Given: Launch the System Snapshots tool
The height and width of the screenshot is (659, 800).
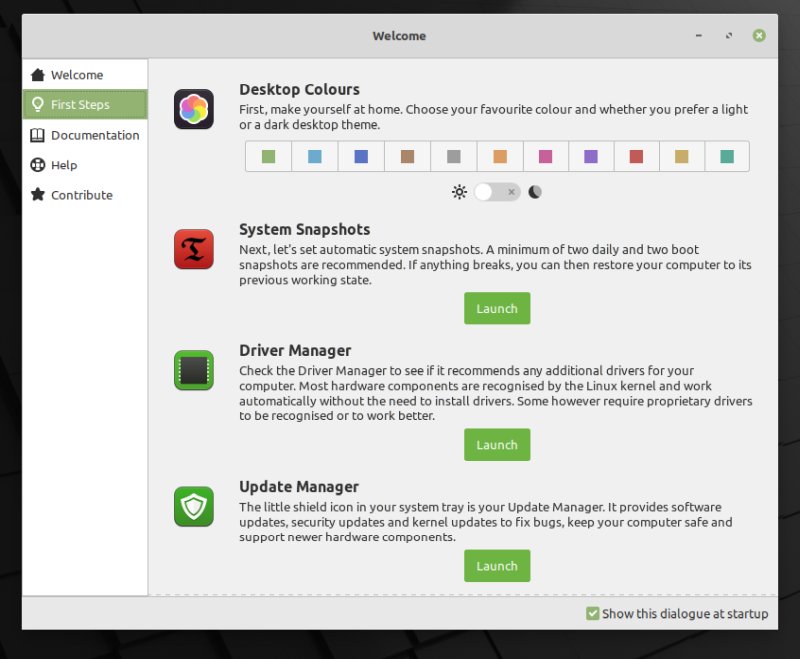Looking at the screenshot, I should (497, 309).
